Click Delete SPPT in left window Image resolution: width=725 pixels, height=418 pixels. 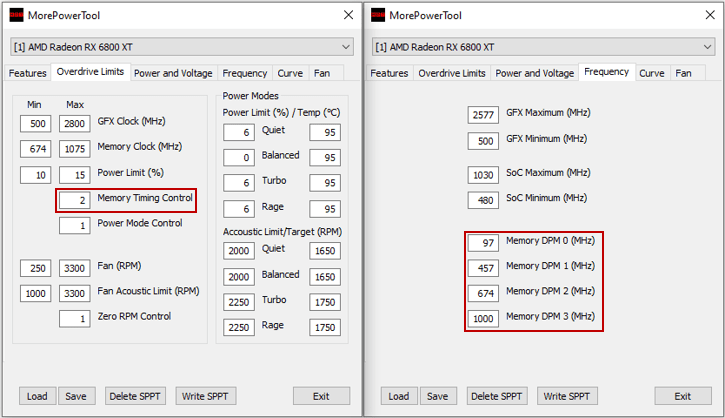pos(135,396)
